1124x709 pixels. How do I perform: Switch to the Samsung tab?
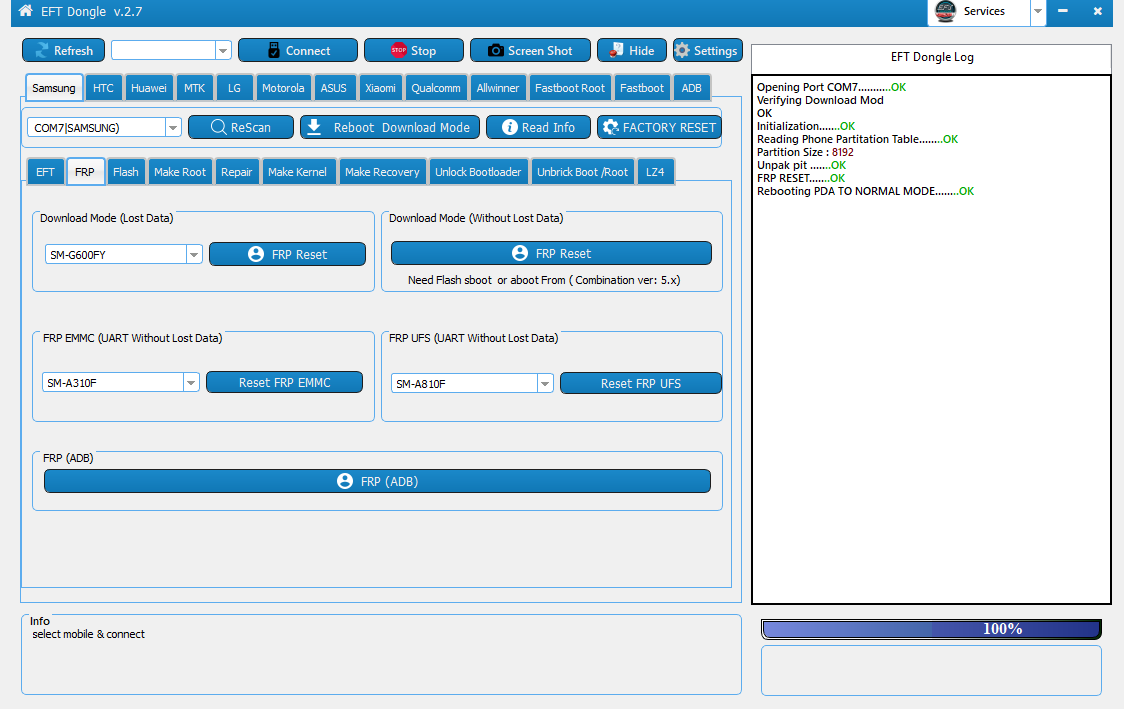coord(54,87)
